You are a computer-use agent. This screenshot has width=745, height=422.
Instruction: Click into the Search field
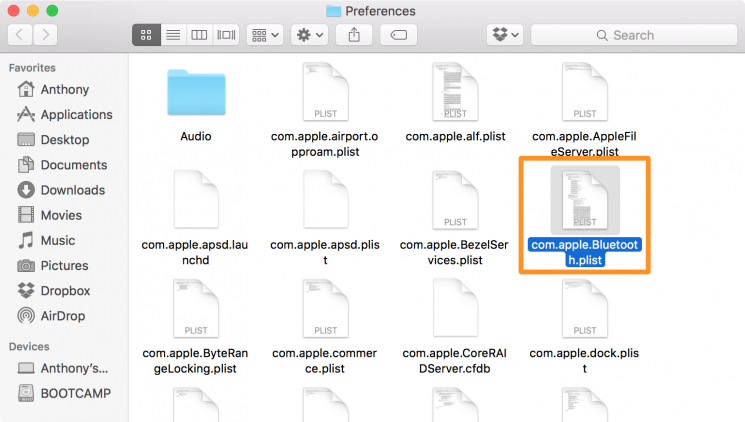point(634,35)
